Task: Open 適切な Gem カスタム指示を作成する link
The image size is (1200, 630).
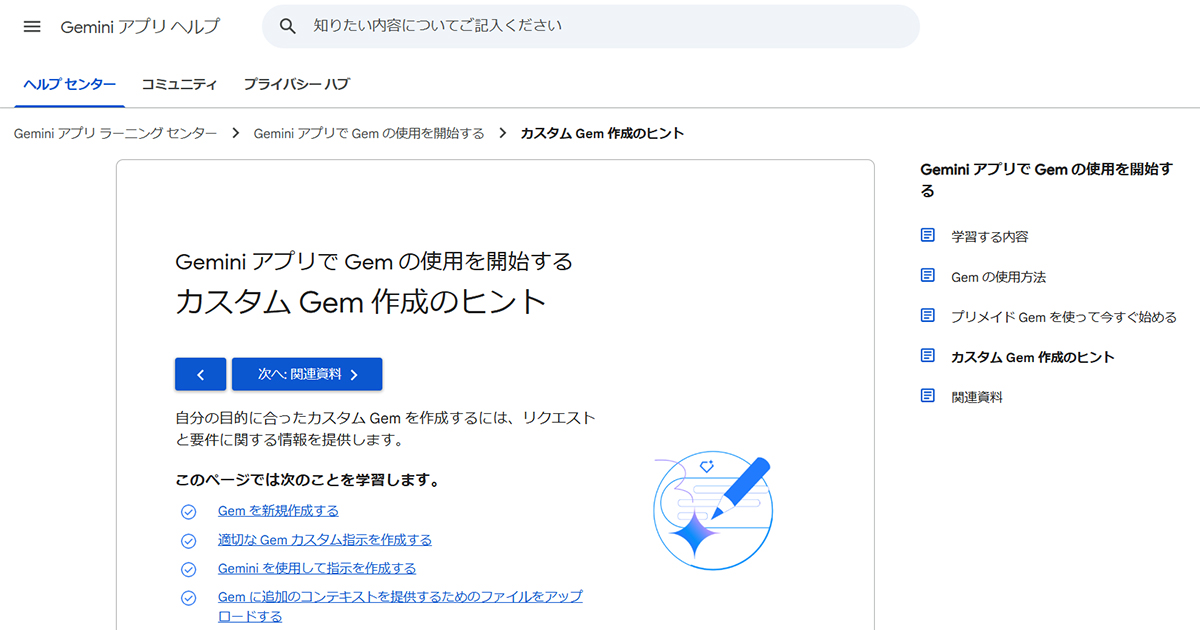Action: pyautogui.click(x=325, y=540)
